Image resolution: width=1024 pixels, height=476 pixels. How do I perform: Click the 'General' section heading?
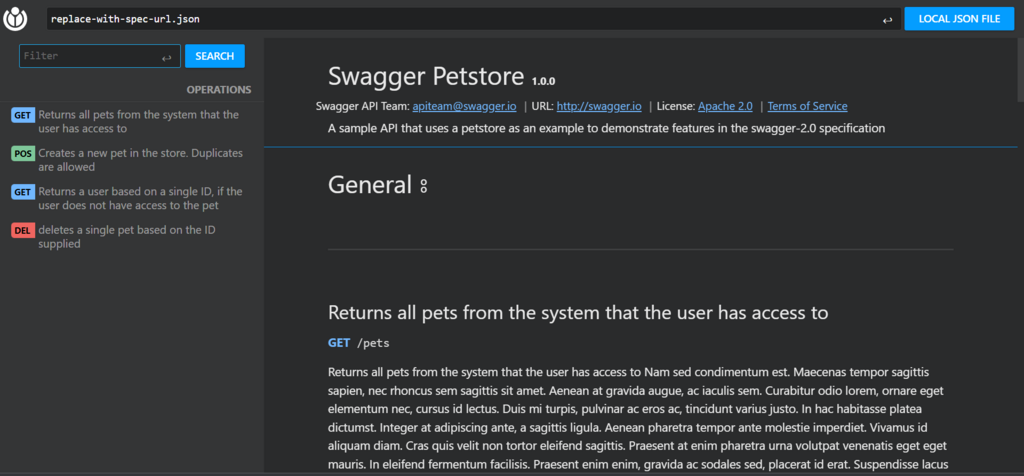(370, 185)
